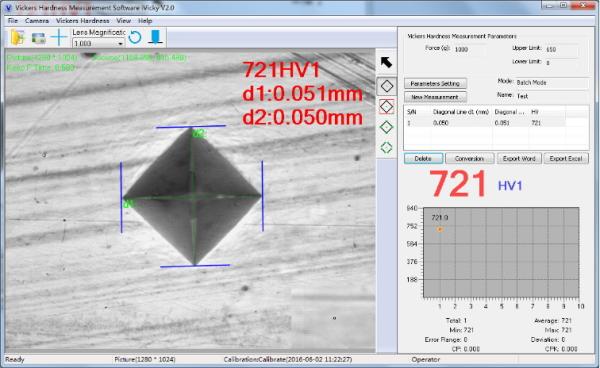Screen dimensions: 600x368
Task: Select the blue crosshair tool icon
Action: pos(59,37)
